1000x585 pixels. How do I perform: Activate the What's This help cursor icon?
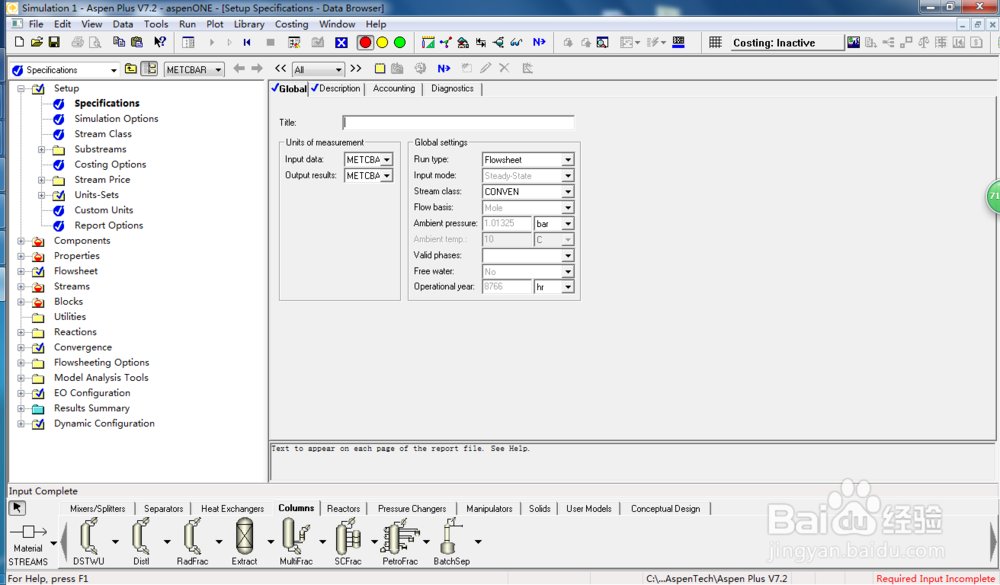159,42
